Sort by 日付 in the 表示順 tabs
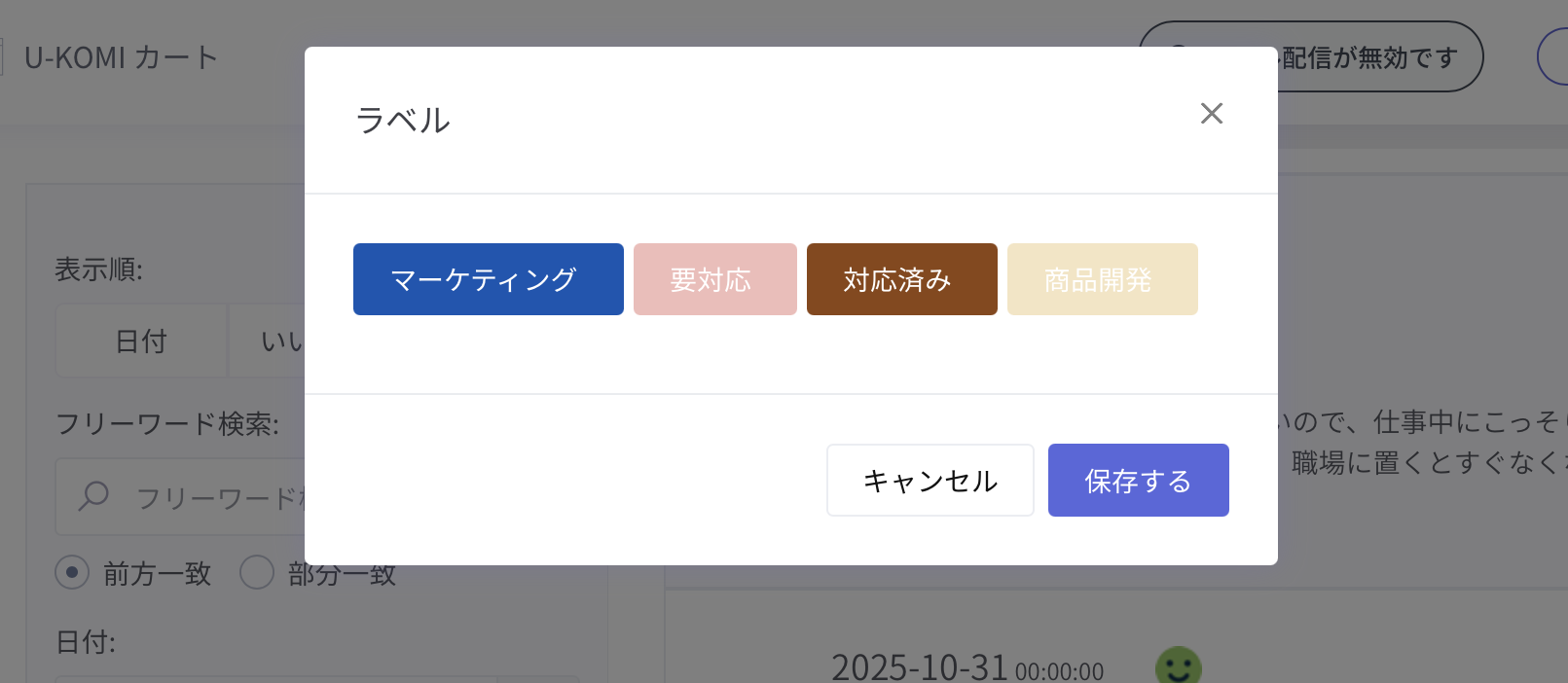 click(x=141, y=341)
